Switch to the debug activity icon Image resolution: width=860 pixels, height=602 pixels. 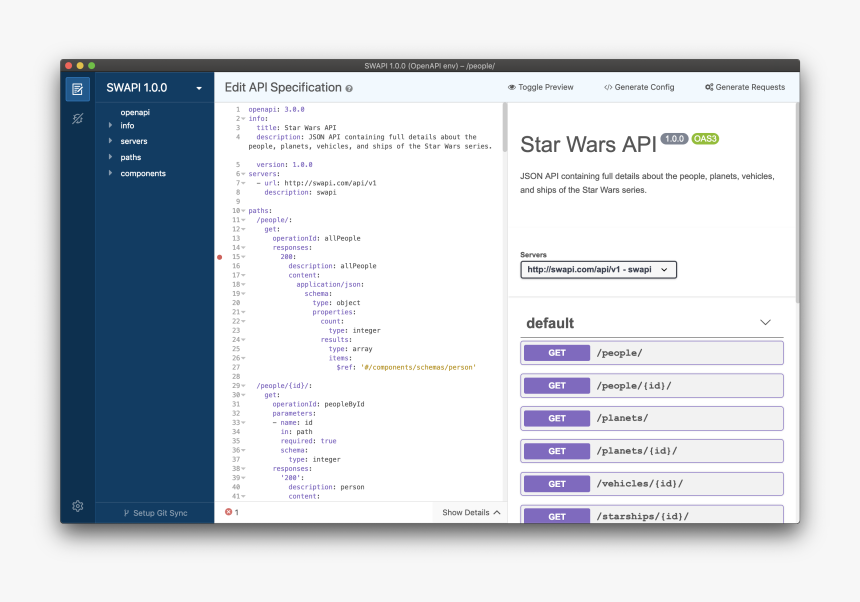(77, 118)
